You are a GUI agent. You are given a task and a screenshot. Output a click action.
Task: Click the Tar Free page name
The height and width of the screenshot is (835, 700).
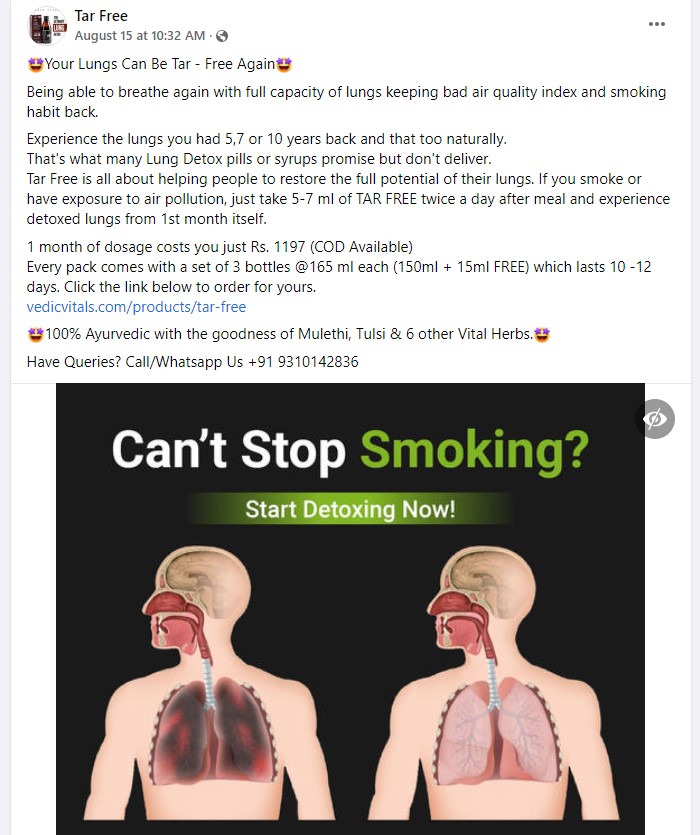pos(101,16)
